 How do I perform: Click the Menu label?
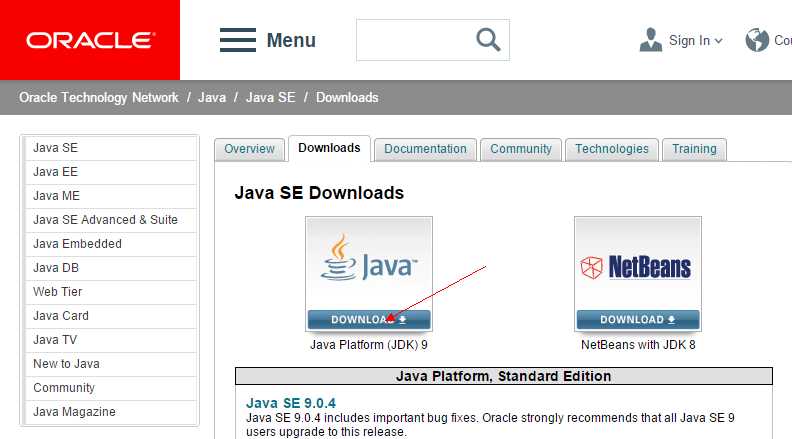pyautogui.click(x=291, y=40)
